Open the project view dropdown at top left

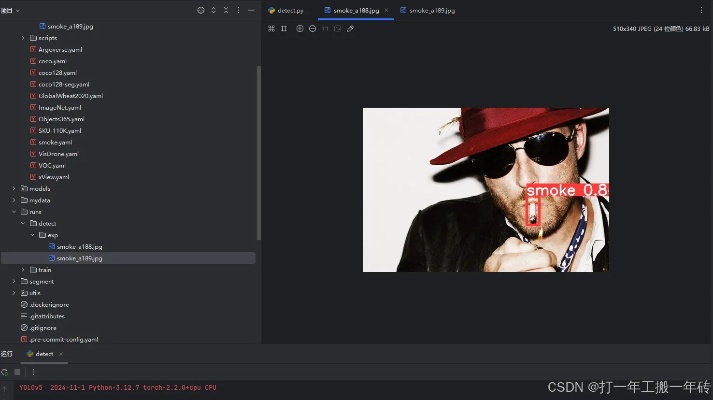click(x=10, y=10)
